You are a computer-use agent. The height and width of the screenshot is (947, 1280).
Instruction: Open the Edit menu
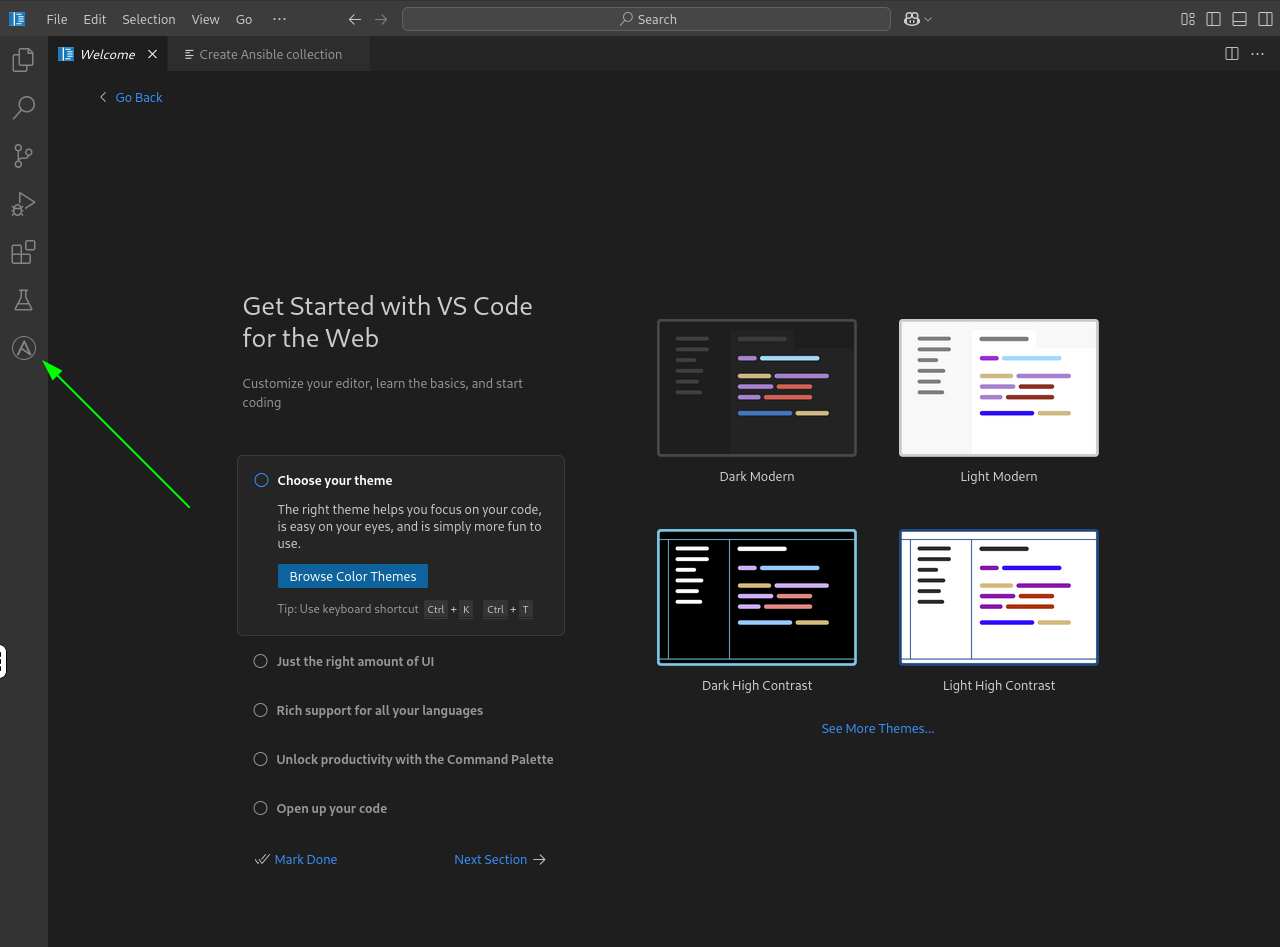(95, 19)
